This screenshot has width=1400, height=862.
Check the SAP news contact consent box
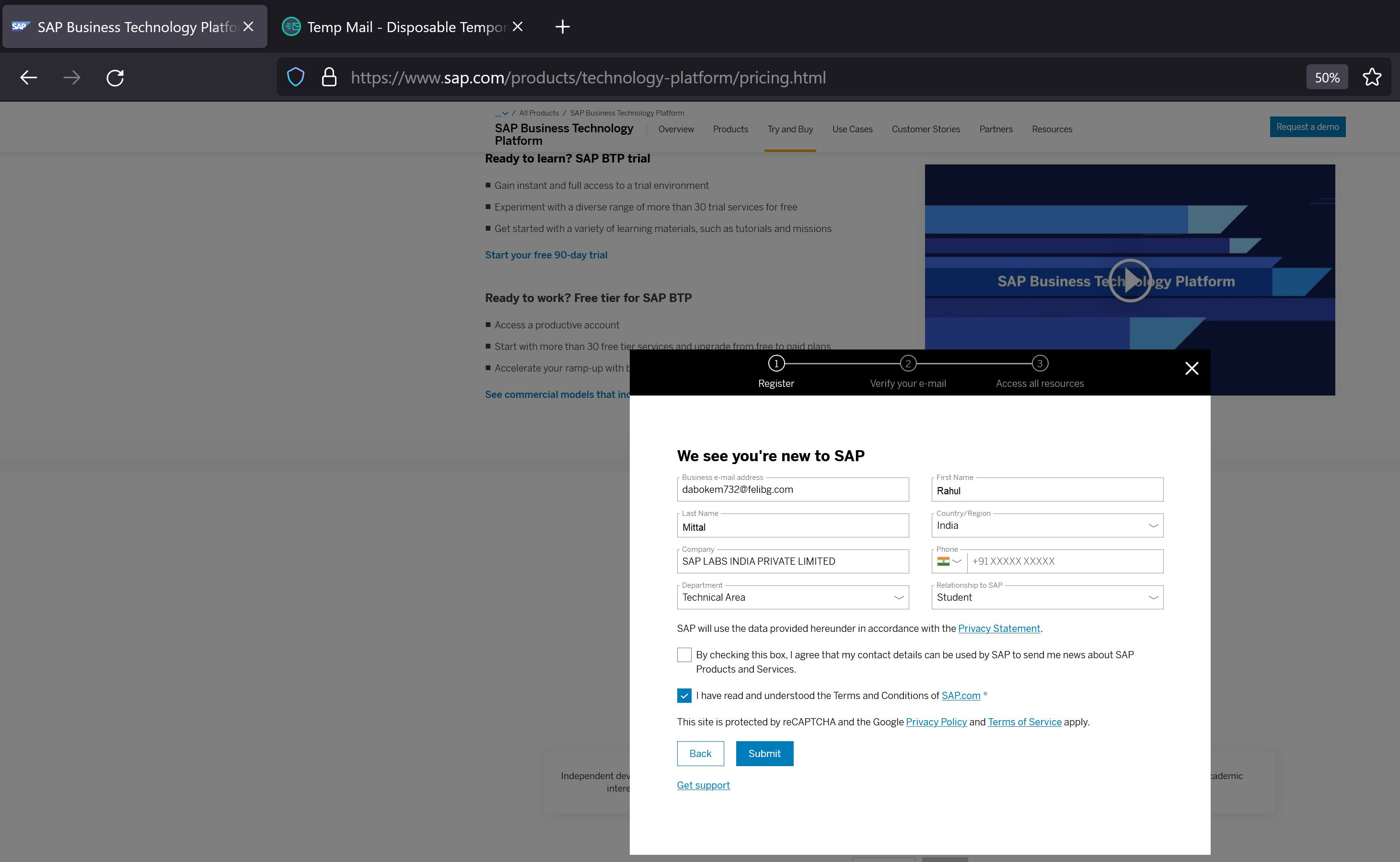click(684, 654)
